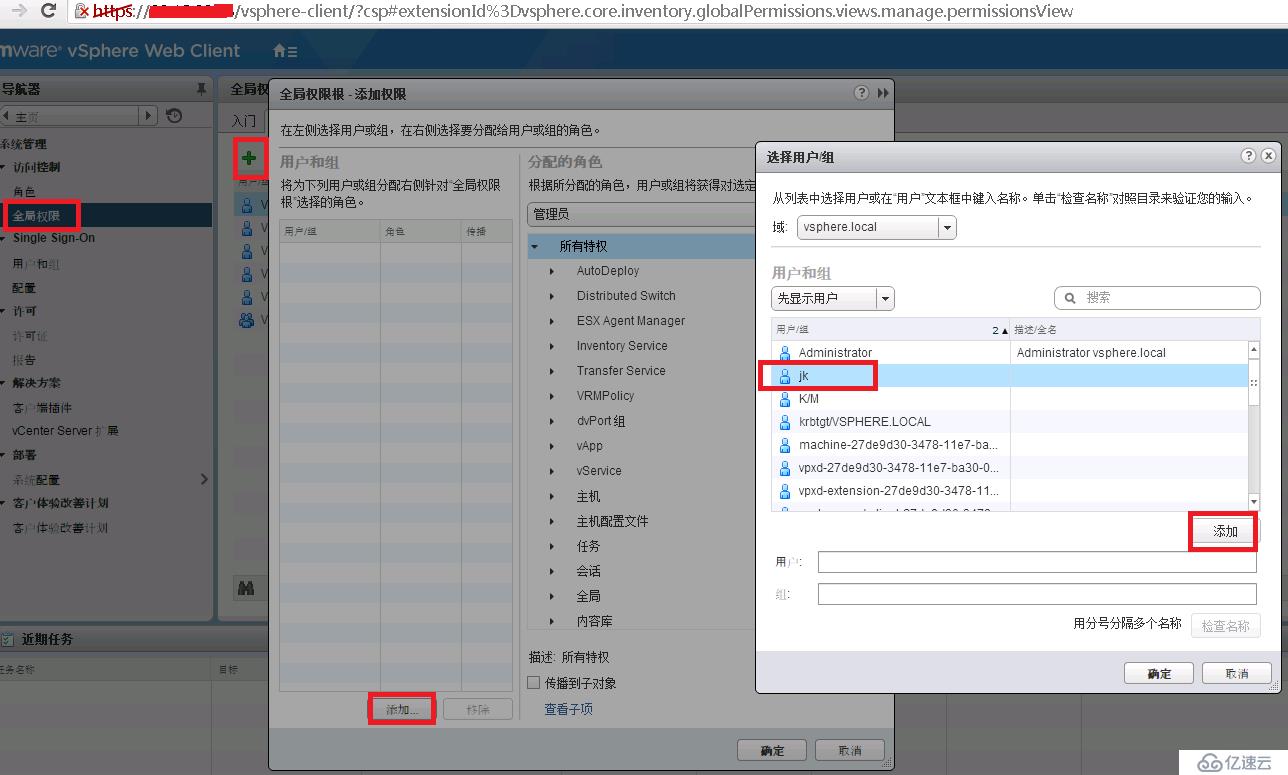1288x775 pixels.
Task: Click the machine-27de9d30 user icon
Action: pyautogui.click(x=785, y=445)
